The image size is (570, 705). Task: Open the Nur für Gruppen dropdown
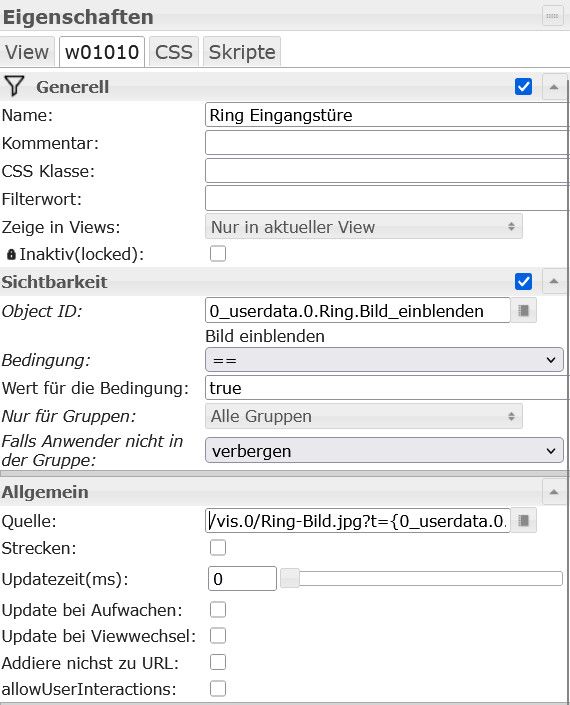pos(364,416)
